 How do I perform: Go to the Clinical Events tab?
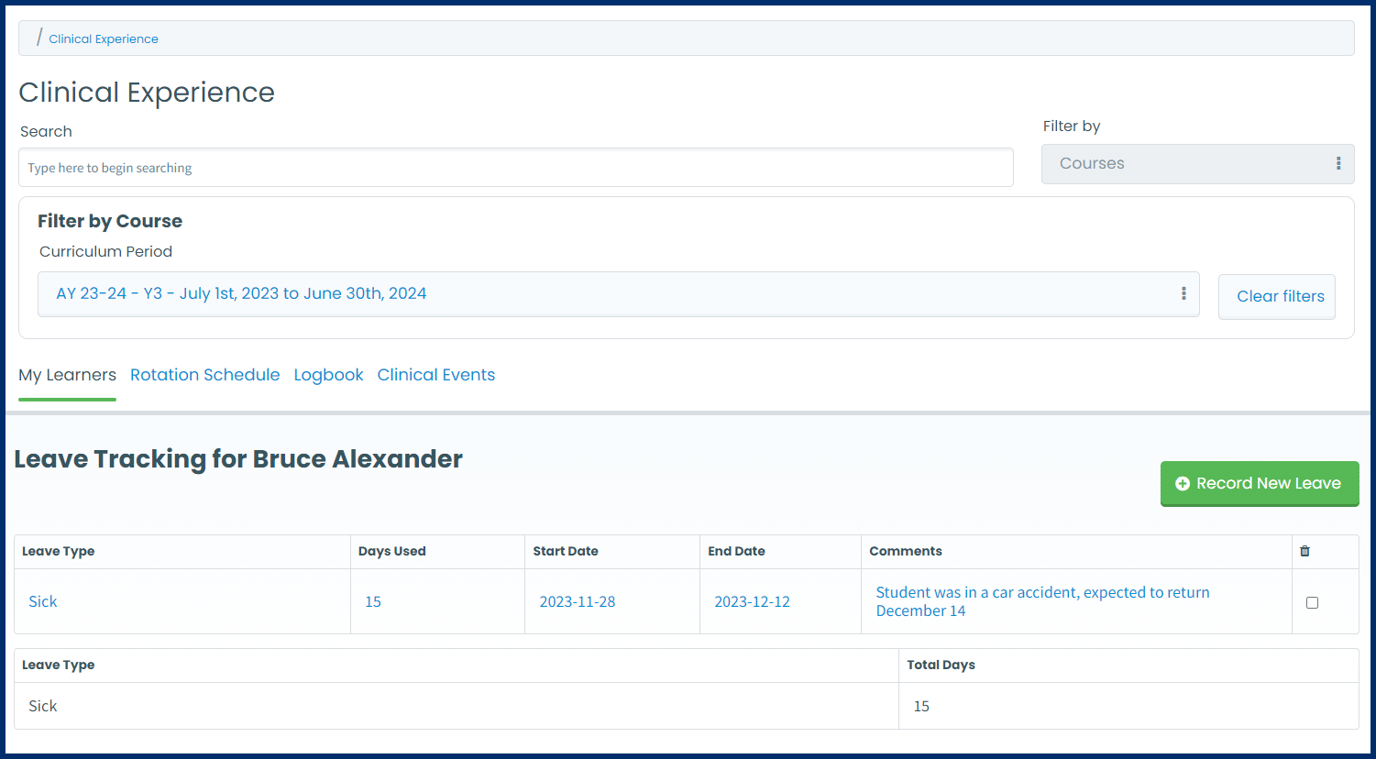click(x=436, y=375)
